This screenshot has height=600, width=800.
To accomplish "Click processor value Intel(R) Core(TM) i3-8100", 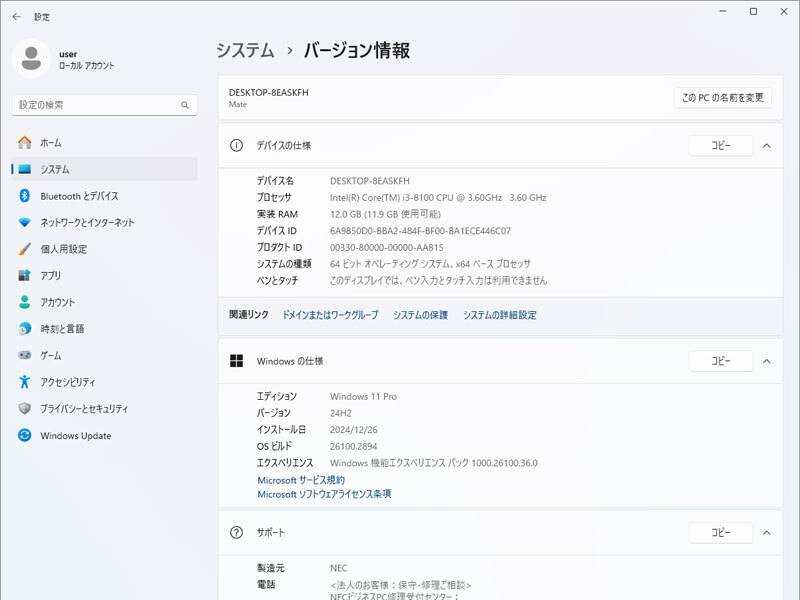I will tap(438, 197).
